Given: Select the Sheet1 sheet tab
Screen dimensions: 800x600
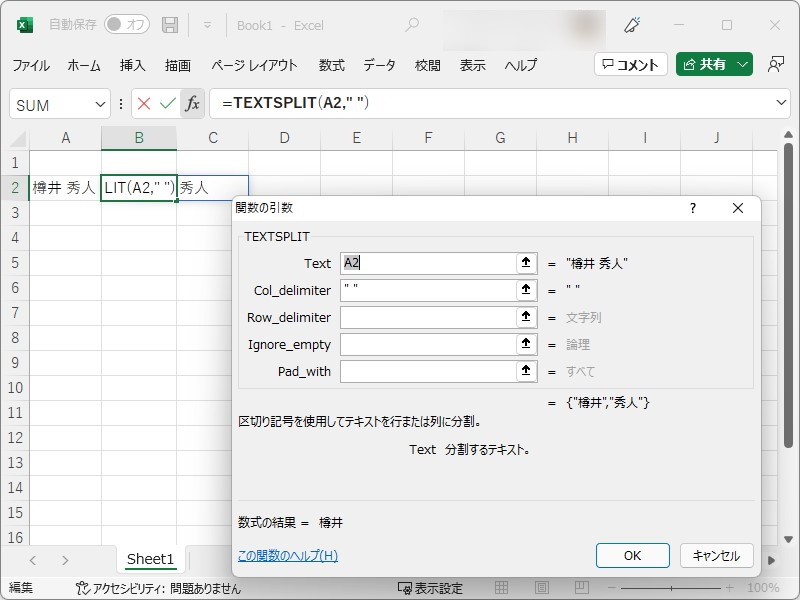Looking at the screenshot, I should click(x=150, y=560).
